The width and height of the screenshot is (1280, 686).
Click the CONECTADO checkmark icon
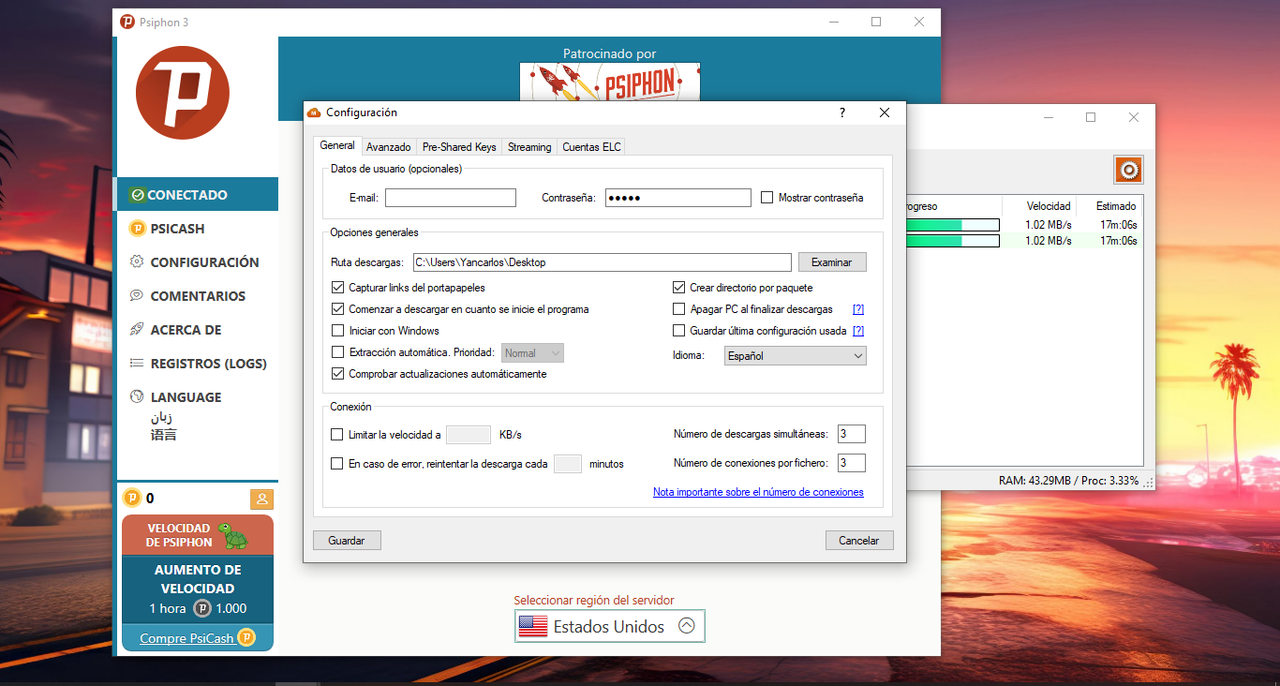pyautogui.click(x=138, y=195)
